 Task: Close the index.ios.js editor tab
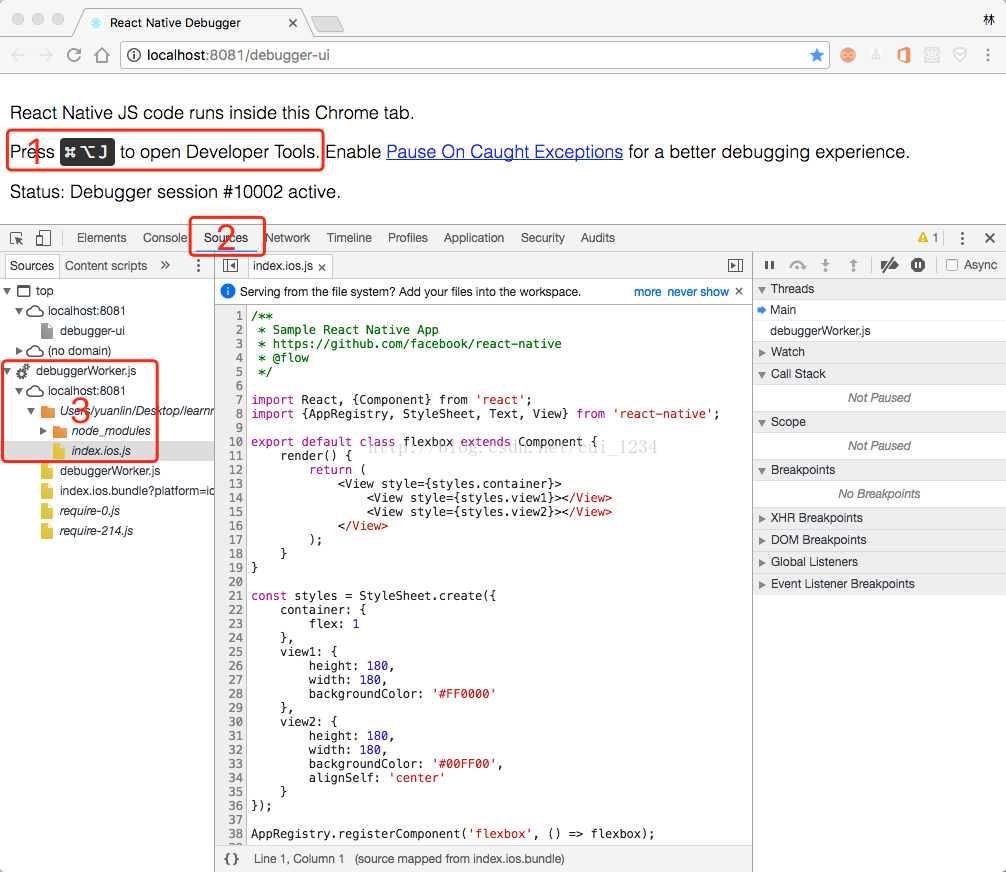(322, 267)
